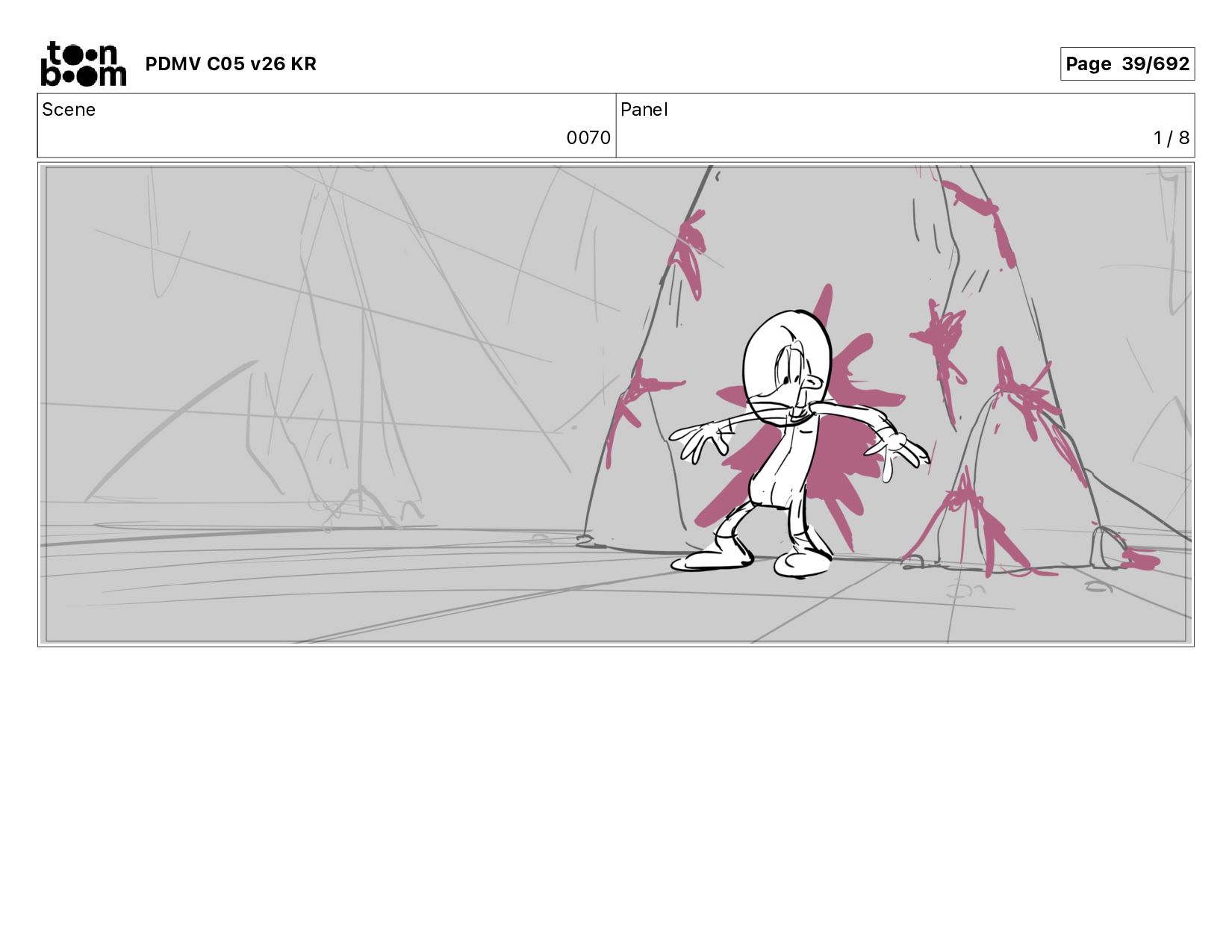
Task: Click the scene number "0070"
Action: point(588,138)
